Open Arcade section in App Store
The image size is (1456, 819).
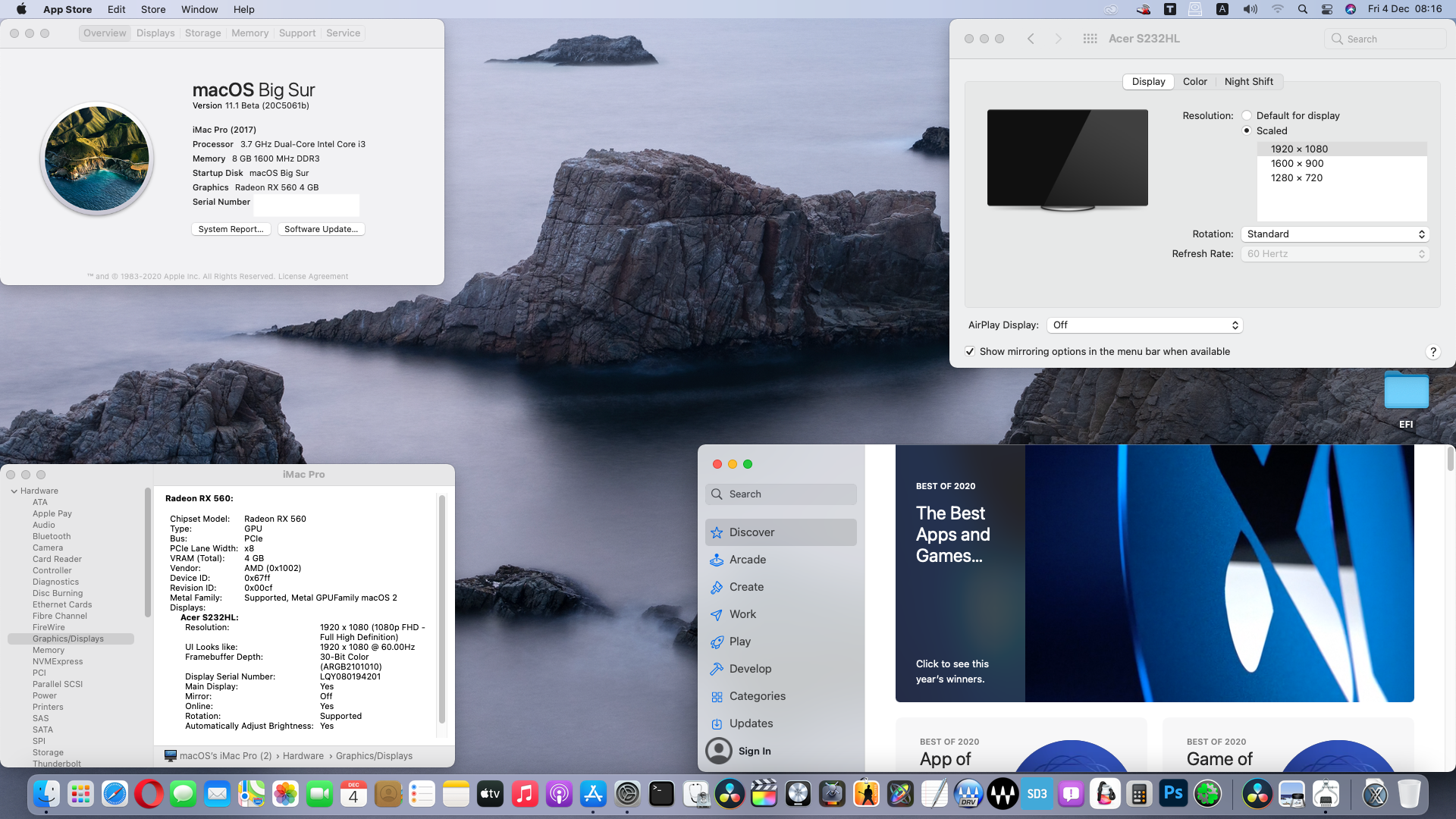pyautogui.click(x=780, y=560)
